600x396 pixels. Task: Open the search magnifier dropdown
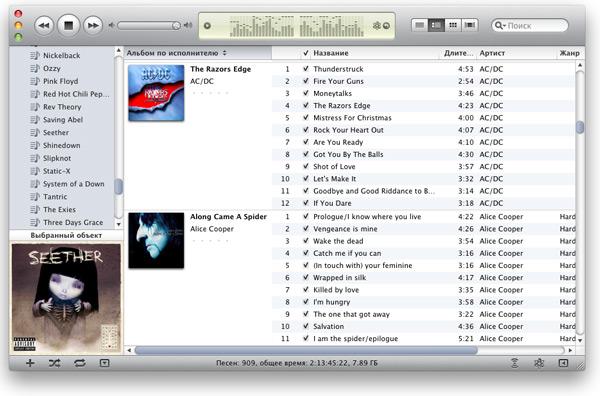pos(500,26)
